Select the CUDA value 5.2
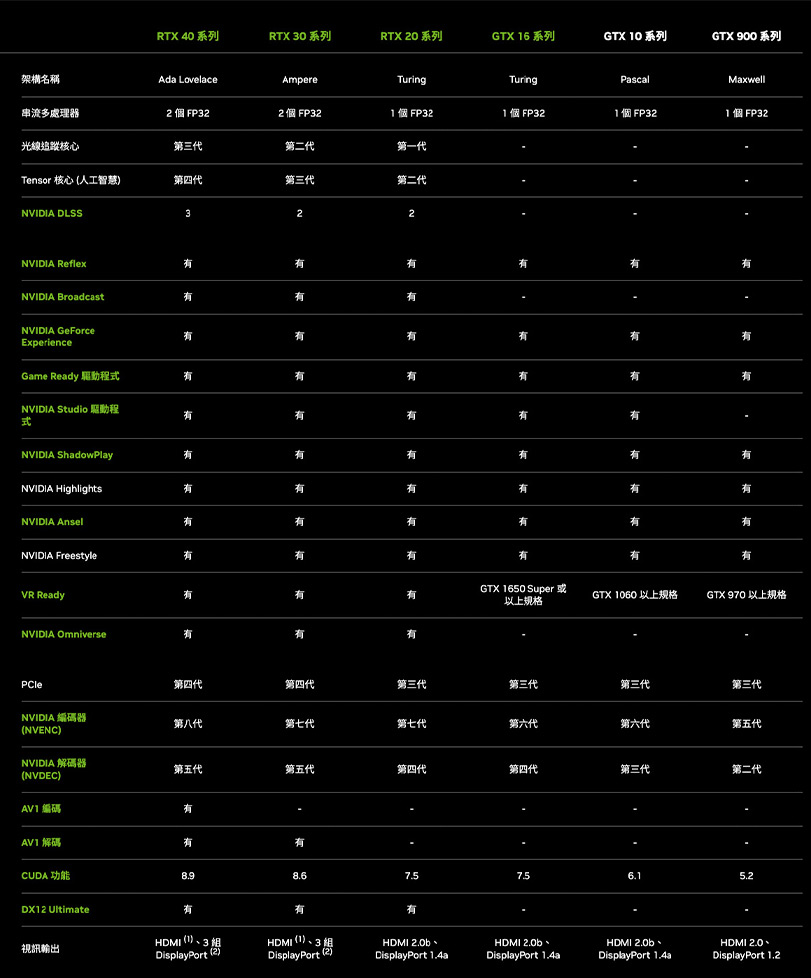Screen dimensions: 811x978 pos(746,876)
